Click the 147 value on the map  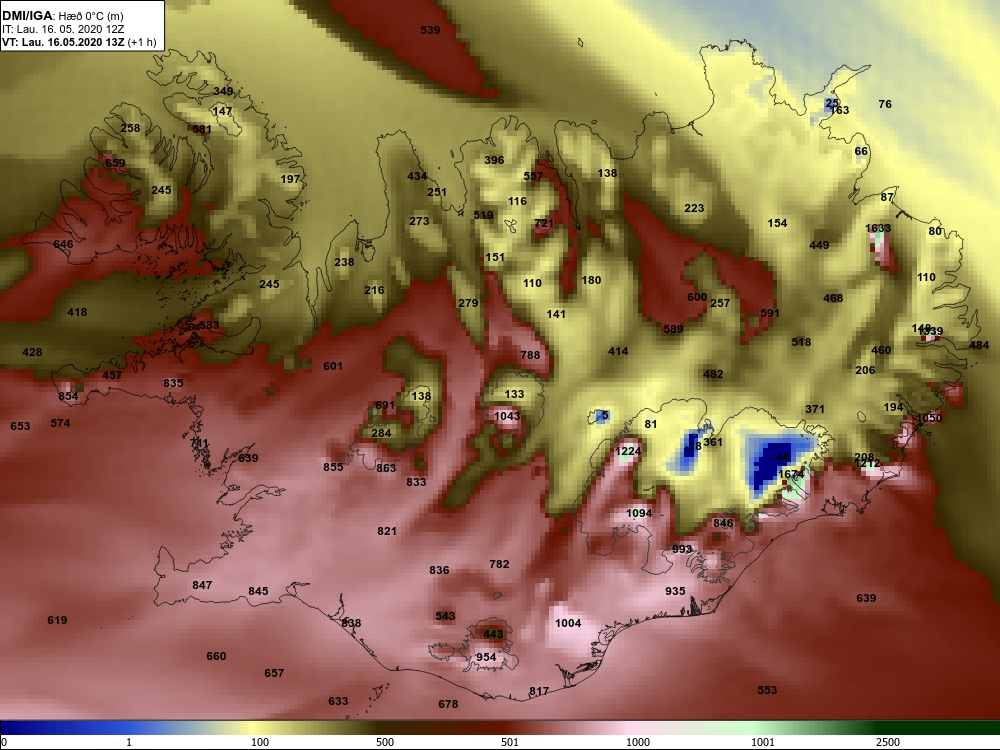pyautogui.click(x=222, y=111)
